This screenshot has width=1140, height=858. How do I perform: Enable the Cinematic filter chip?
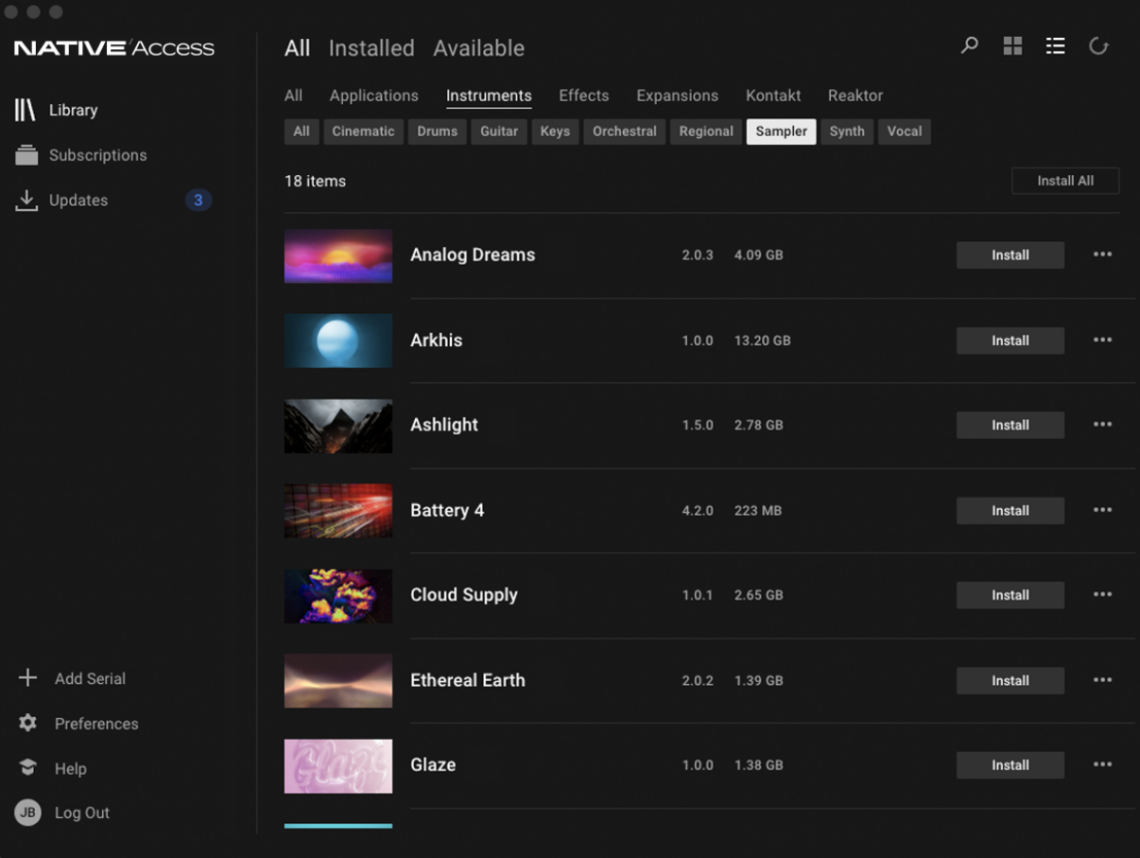tap(363, 131)
